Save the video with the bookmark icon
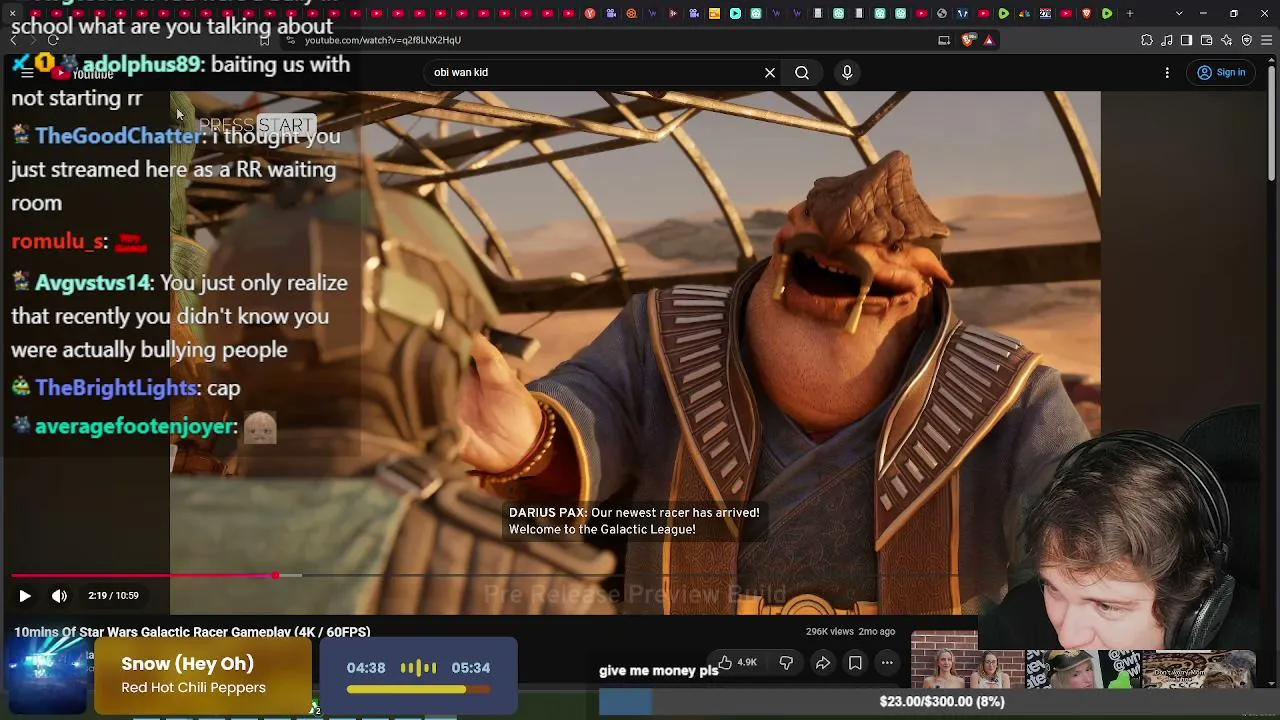Screen dimensions: 1280x720 pos(855,662)
